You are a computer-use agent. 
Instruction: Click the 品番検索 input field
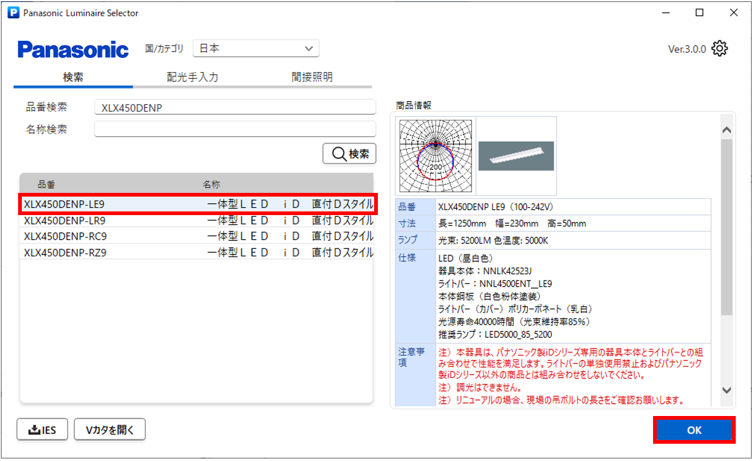pyautogui.click(x=234, y=107)
